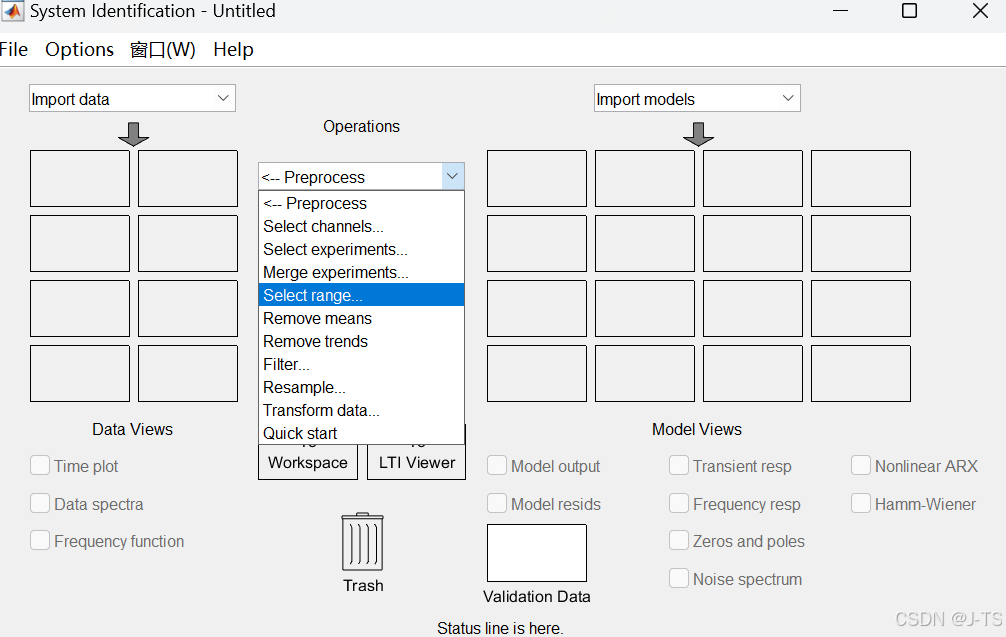Choose Select experiments... from the list
This screenshot has width=1006, height=637.
[x=361, y=250]
